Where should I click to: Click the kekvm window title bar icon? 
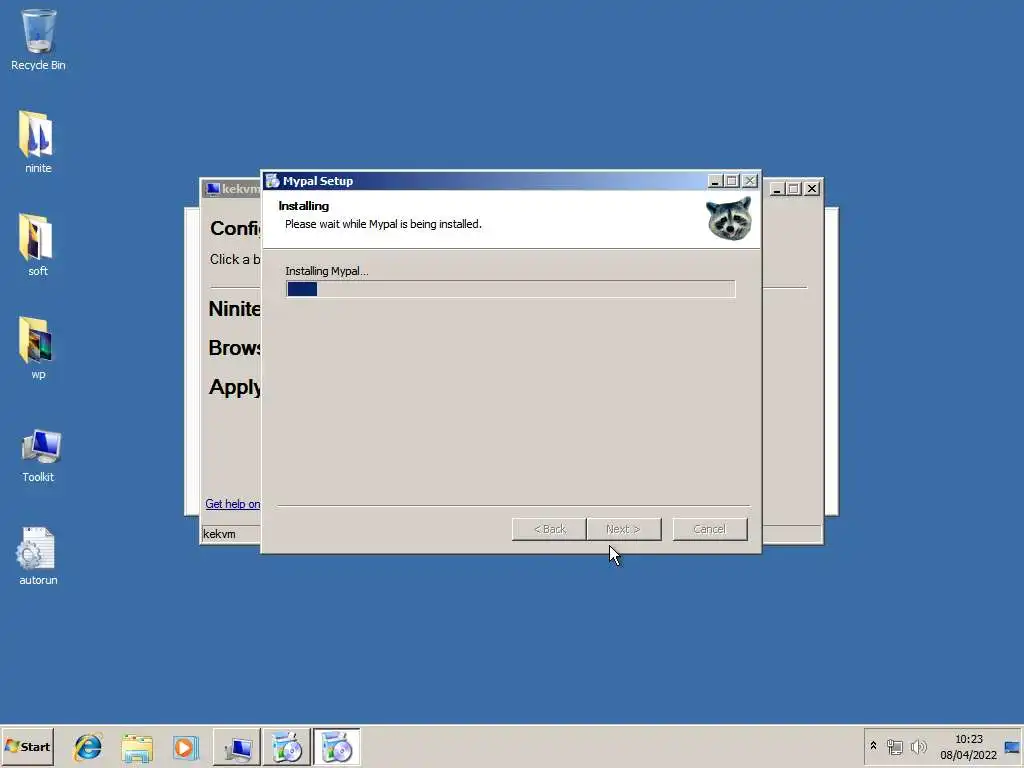(x=213, y=189)
